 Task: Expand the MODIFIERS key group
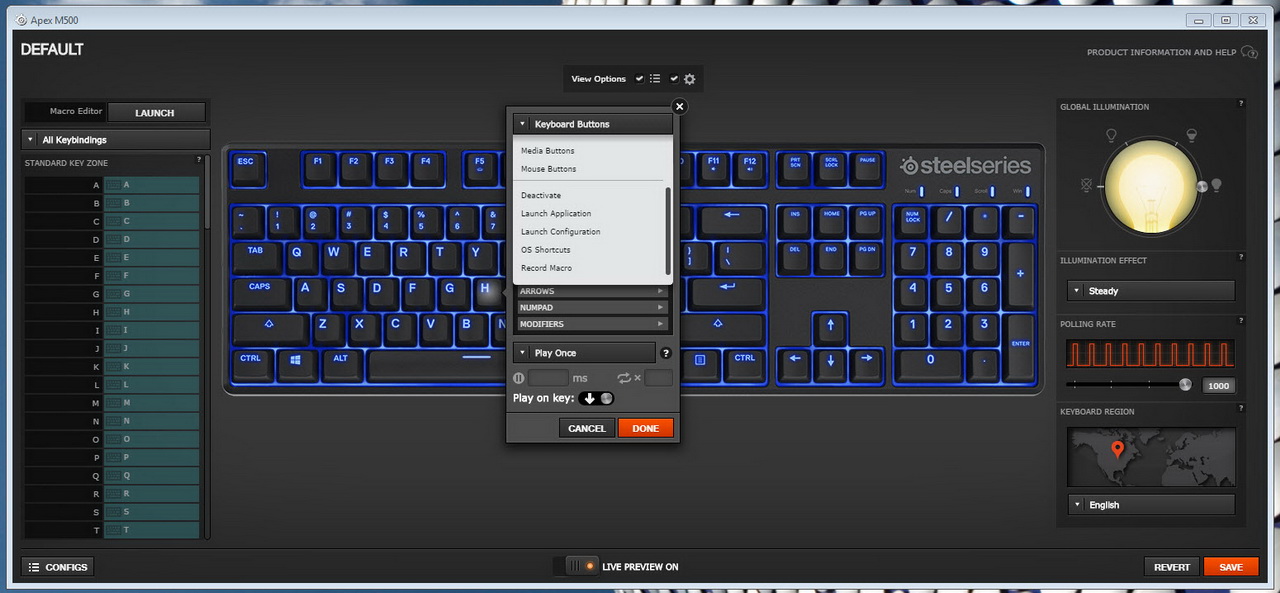pos(592,324)
